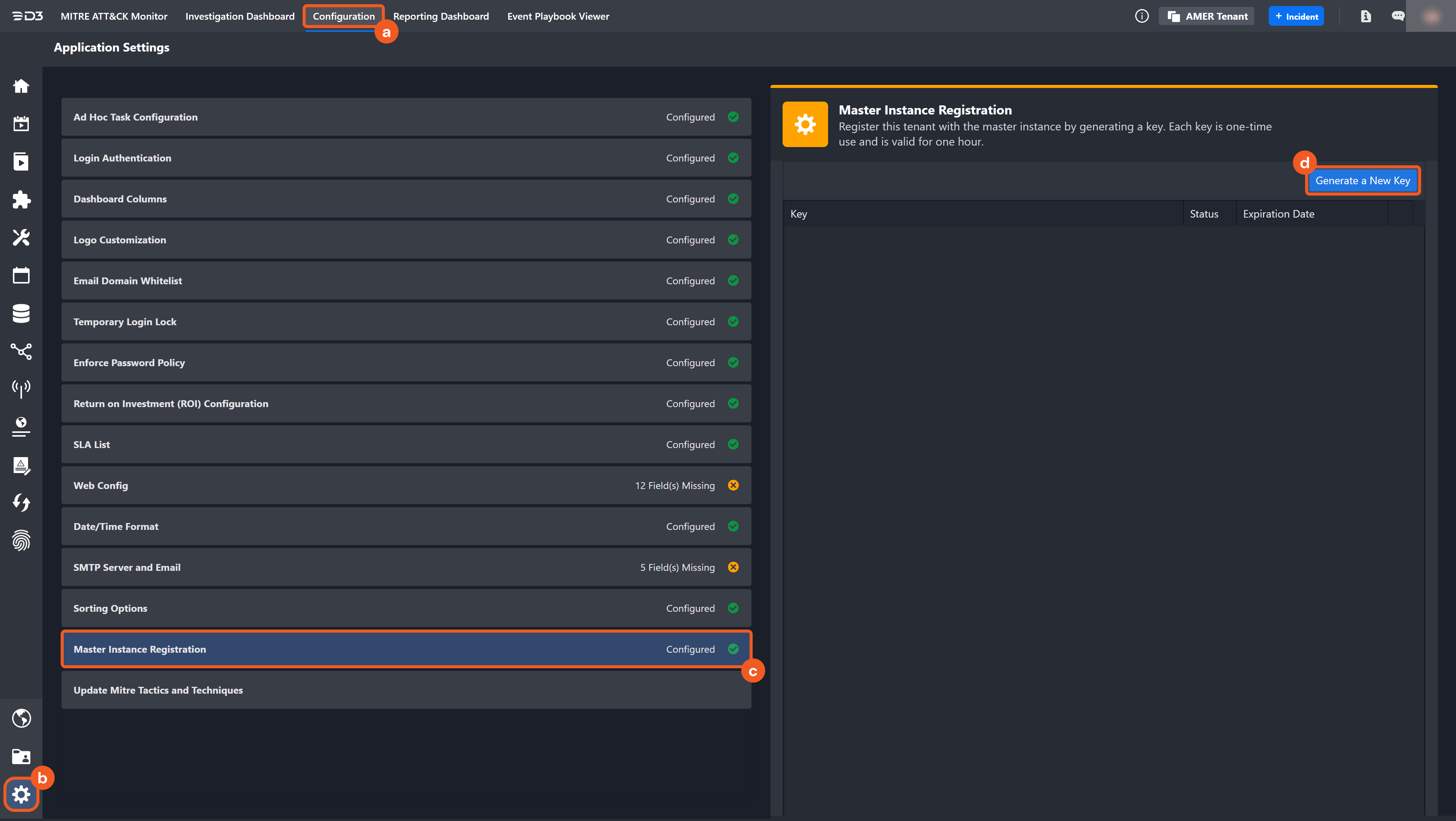This screenshot has height=821, width=1456.
Task: Click the home icon in sidebar
Action: coord(21,86)
